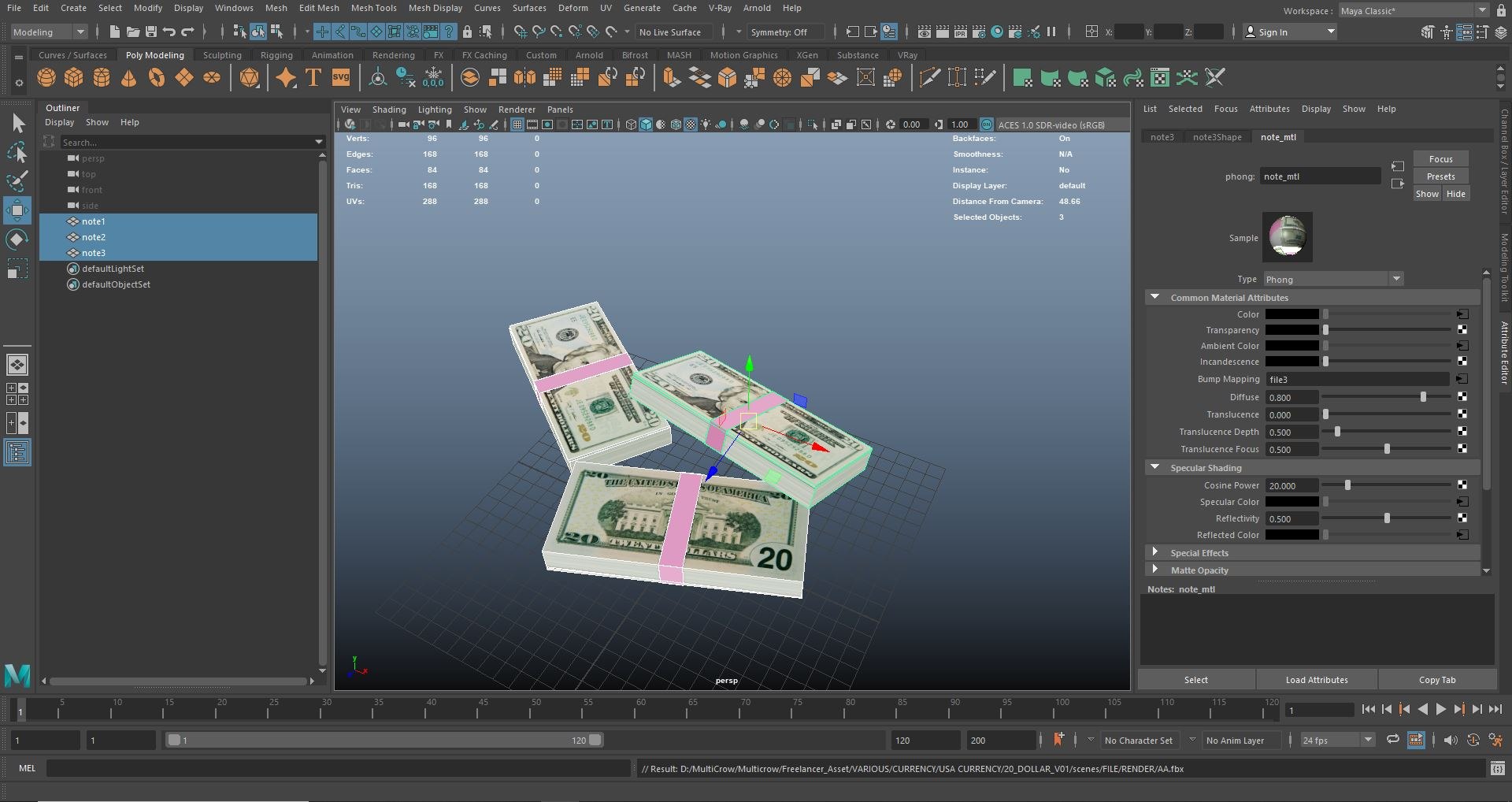The image size is (1512, 802).
Task: Switch to the Rigging shelf tab
Action: (276, 55)
